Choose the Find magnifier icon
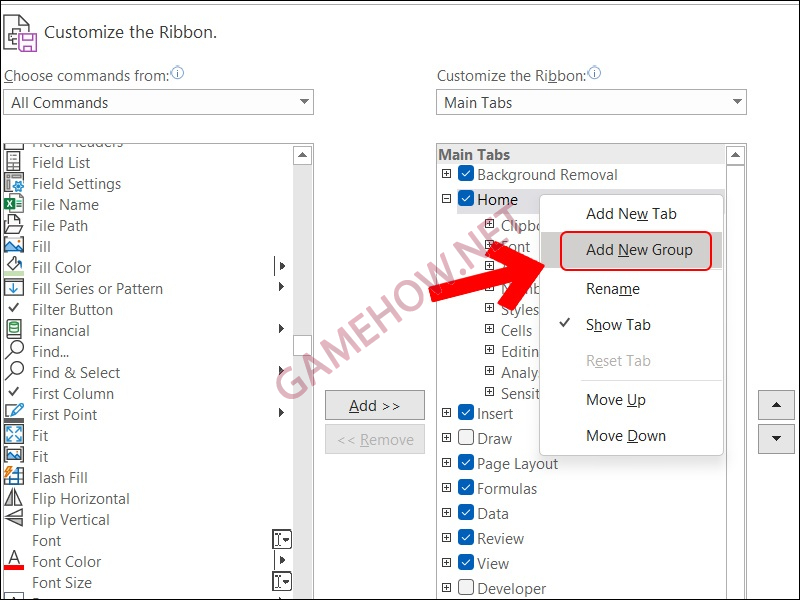The image size is (800, 600). [14, 351]
